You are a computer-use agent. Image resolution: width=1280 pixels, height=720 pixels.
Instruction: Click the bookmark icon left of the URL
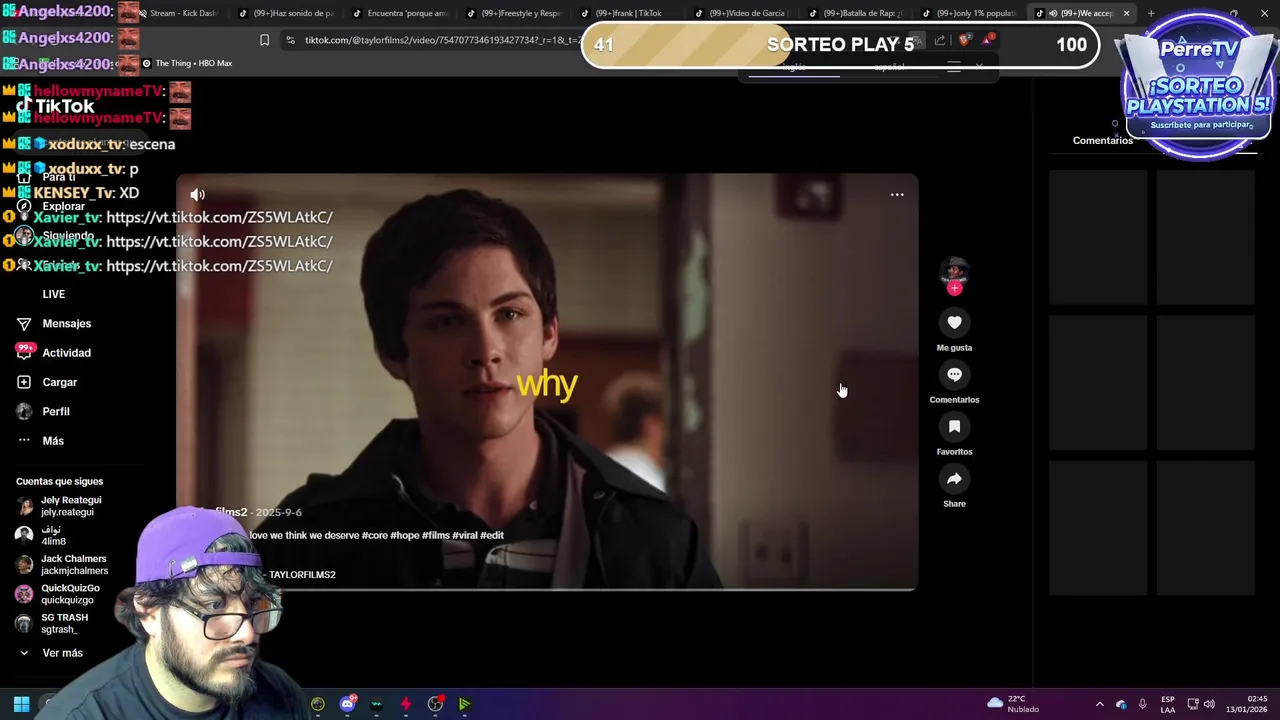point(264,40)
